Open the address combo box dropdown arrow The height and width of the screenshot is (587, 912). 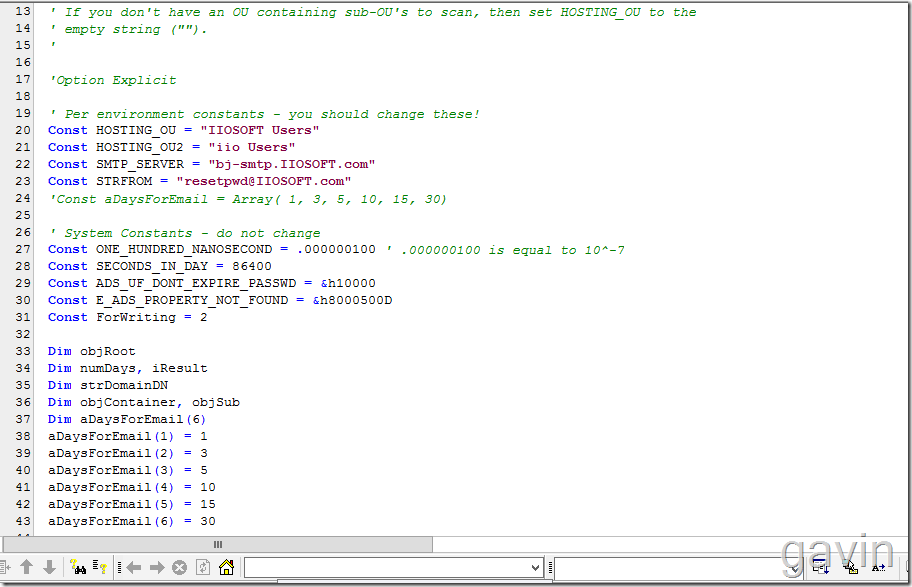[x=535, y=568]
